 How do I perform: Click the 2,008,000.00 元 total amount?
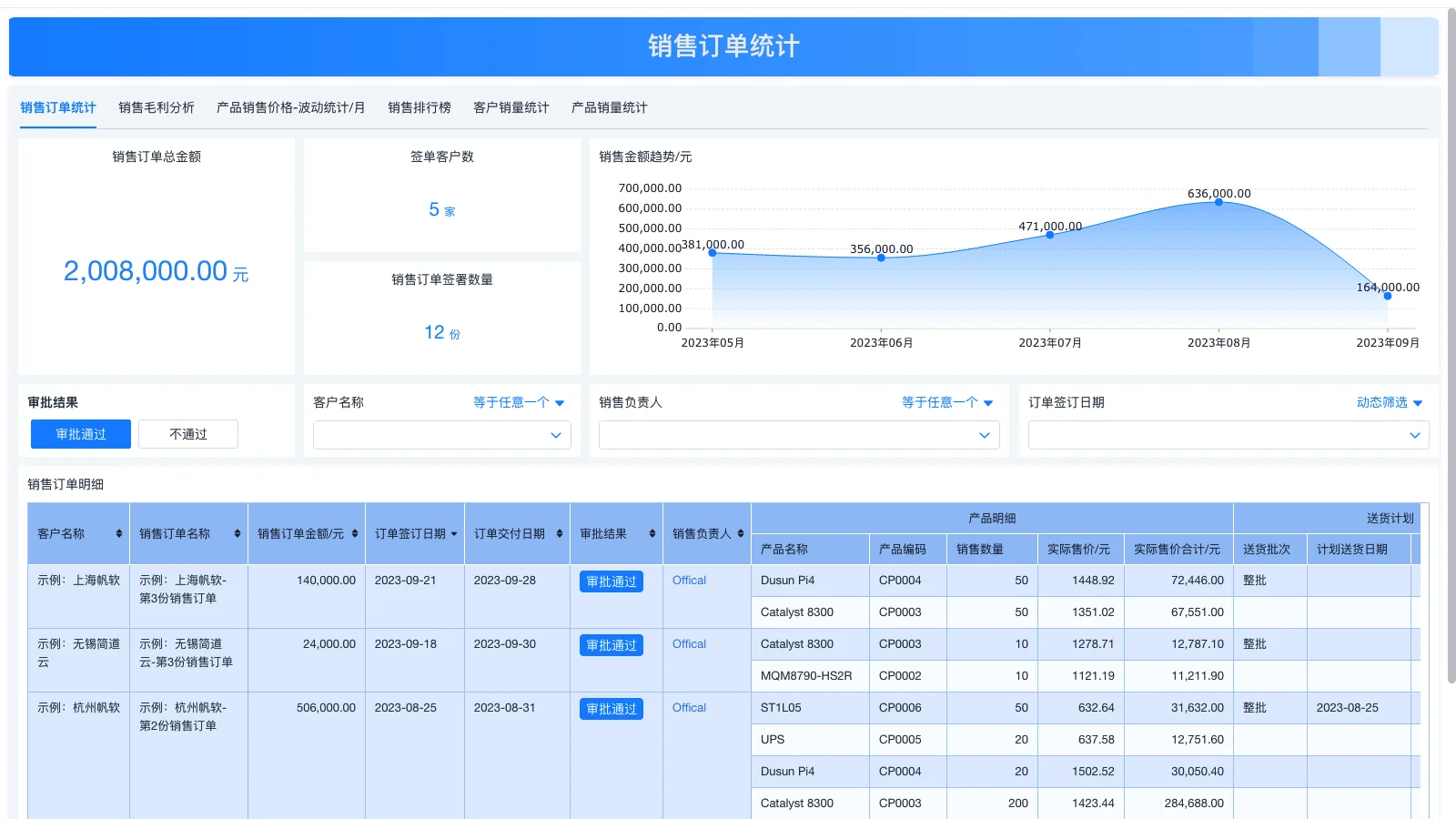coord(156,271)
